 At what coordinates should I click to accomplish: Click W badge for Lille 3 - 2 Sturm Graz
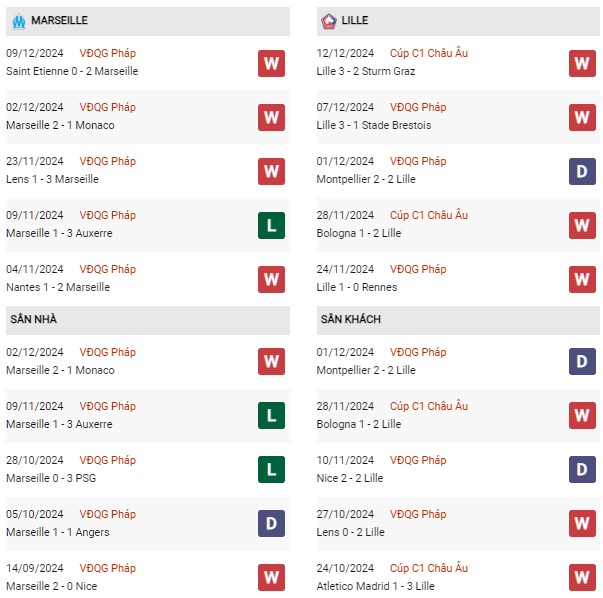(582, 63)
